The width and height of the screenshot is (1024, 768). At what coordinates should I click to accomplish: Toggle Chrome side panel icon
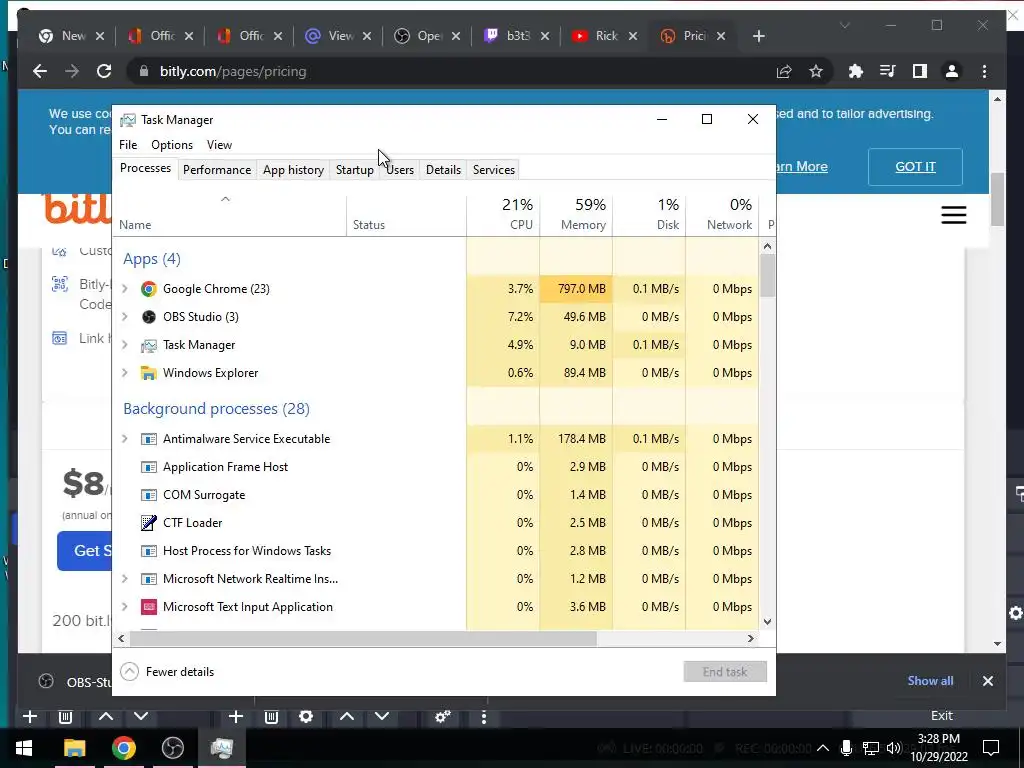tap(920, 71)
